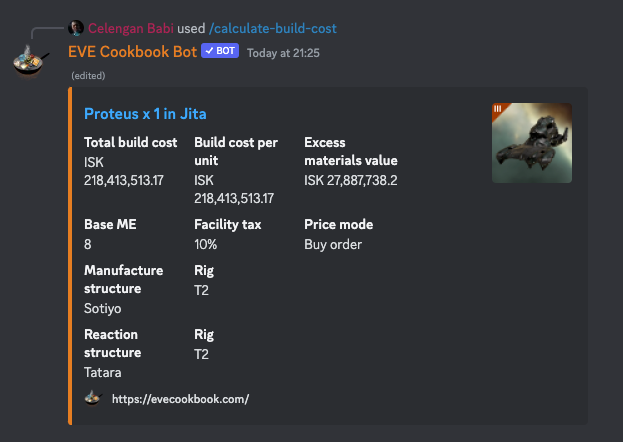Viewport: 623px width, 442px height.
Task: Click Celengan Babi's small reply avatar
Action: click(x=76, y=28)
